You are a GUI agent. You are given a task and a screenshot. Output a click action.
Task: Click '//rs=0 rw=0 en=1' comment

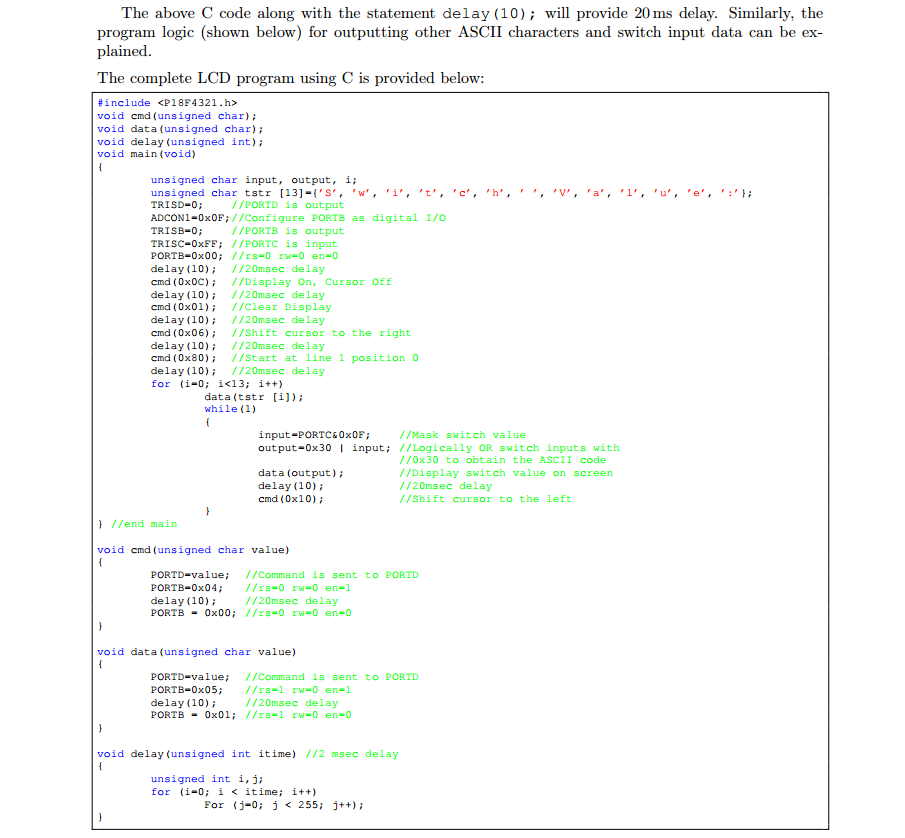click(x=298, y=588)
